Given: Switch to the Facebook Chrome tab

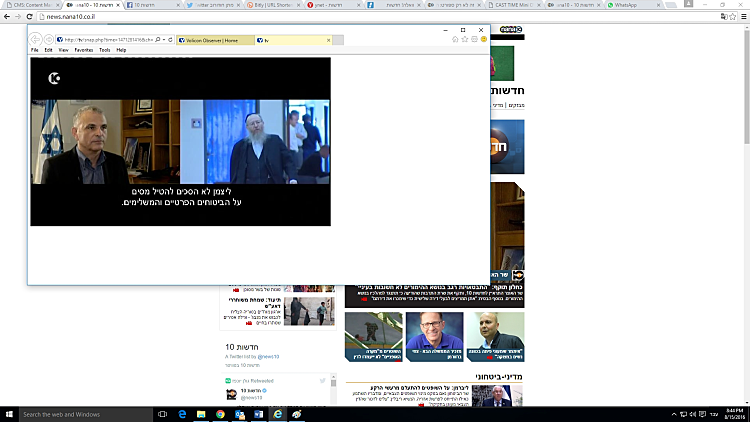Looking at the screenshot, I should pyautogui.click(x=151, y=5).
